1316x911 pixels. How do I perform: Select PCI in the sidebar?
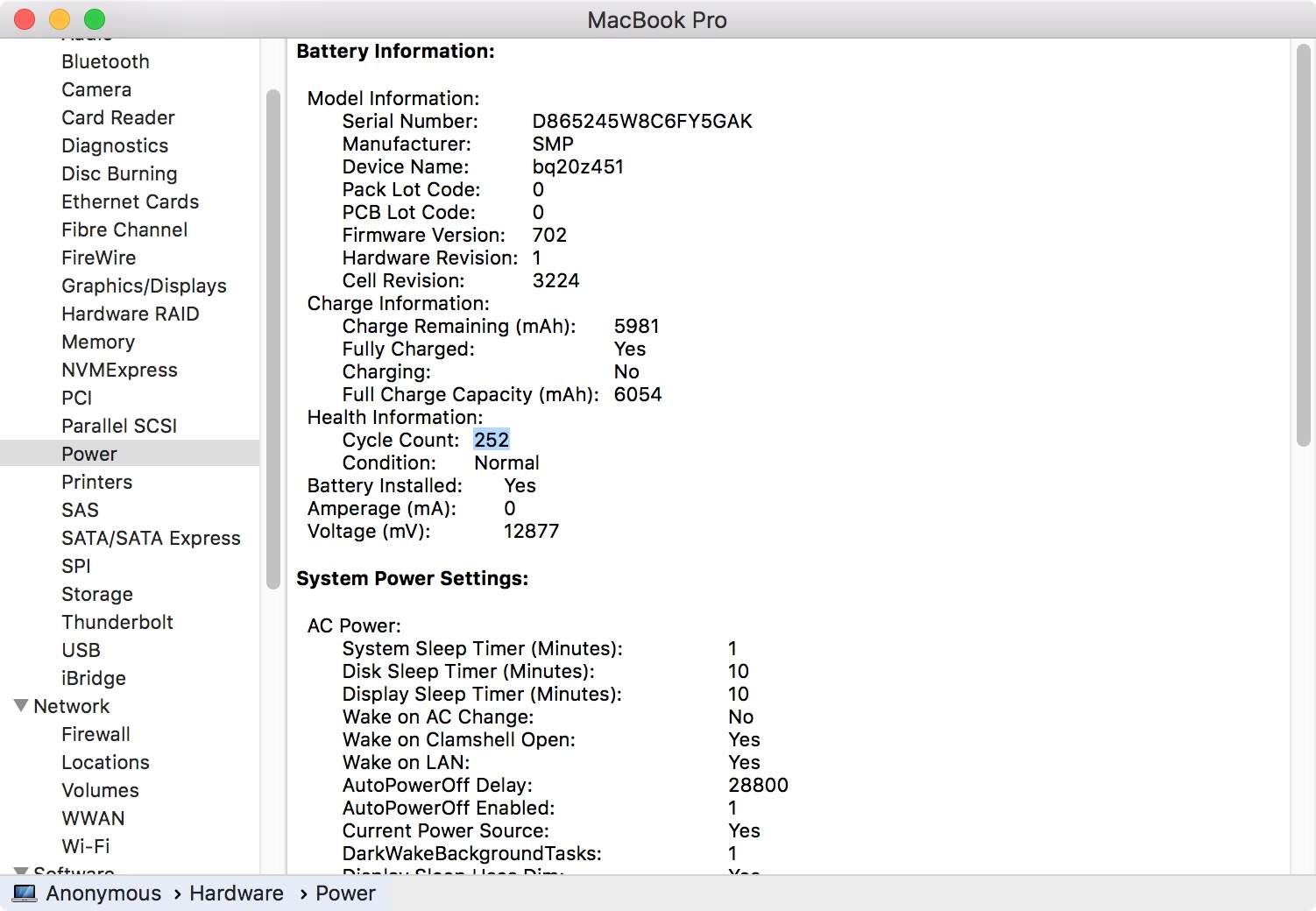coord(76,398)
